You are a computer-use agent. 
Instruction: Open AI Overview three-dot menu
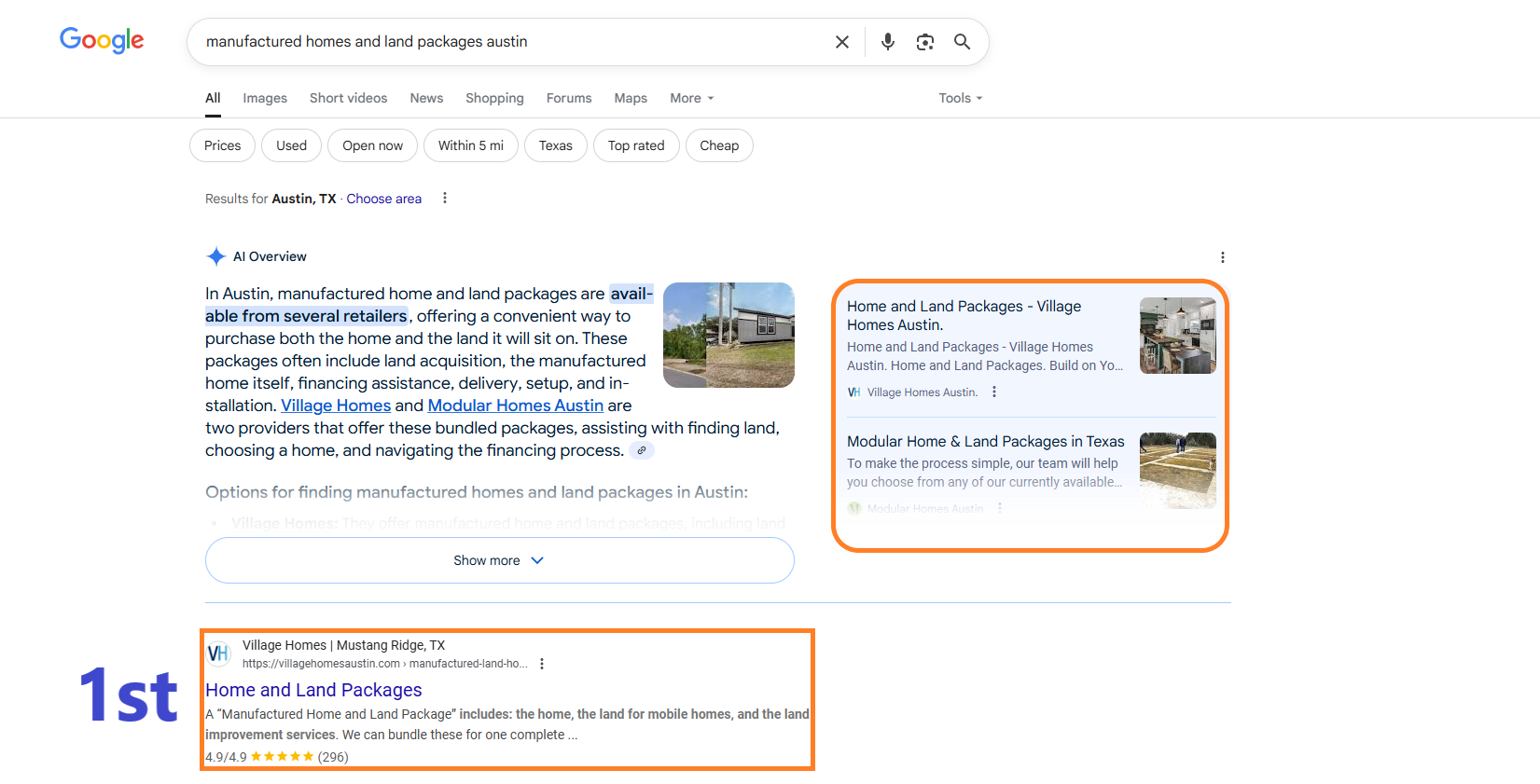pyautogui.click(x=1223, y=257)
